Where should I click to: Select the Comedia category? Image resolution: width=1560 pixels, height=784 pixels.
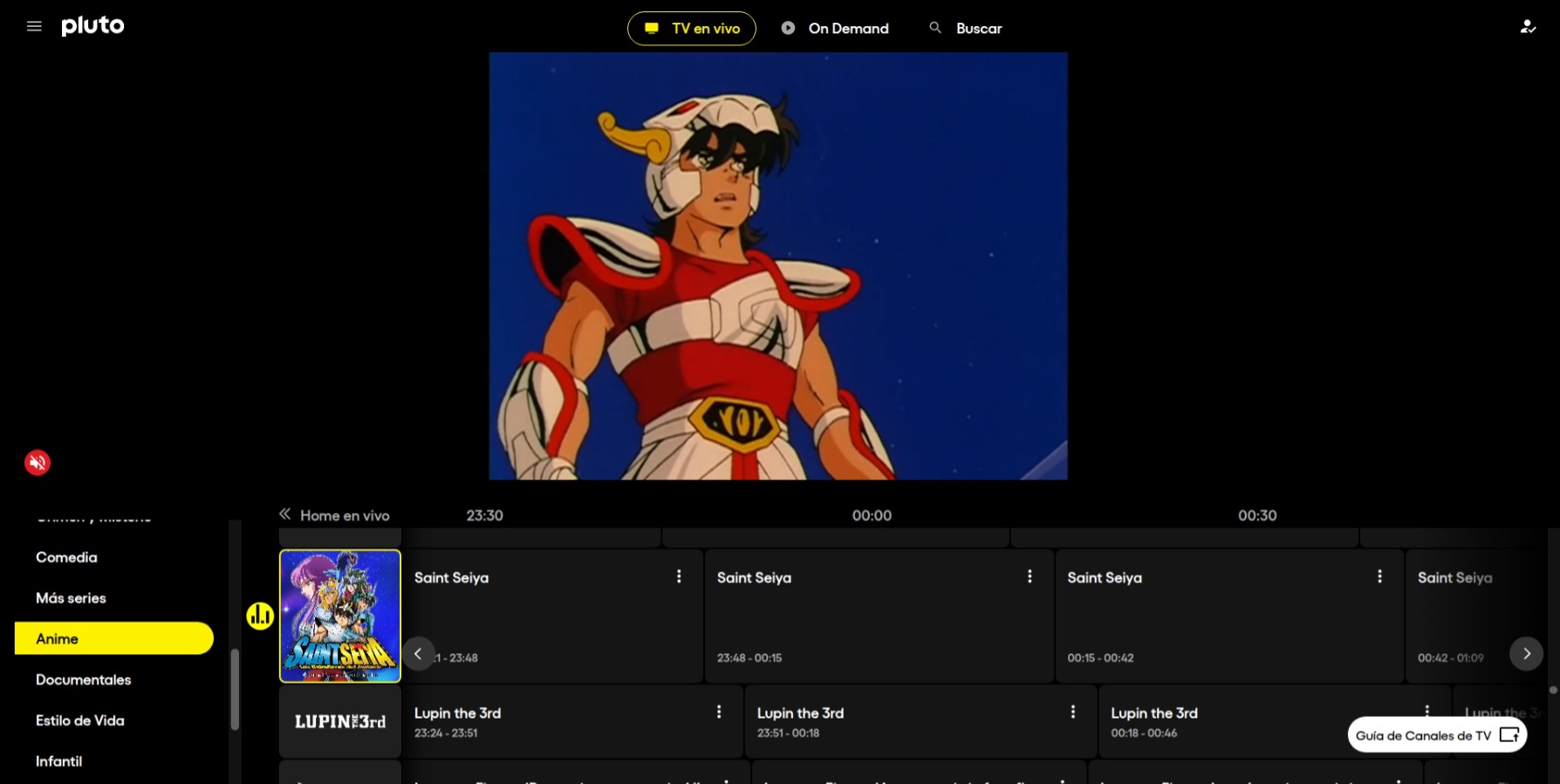click(66, 557)
